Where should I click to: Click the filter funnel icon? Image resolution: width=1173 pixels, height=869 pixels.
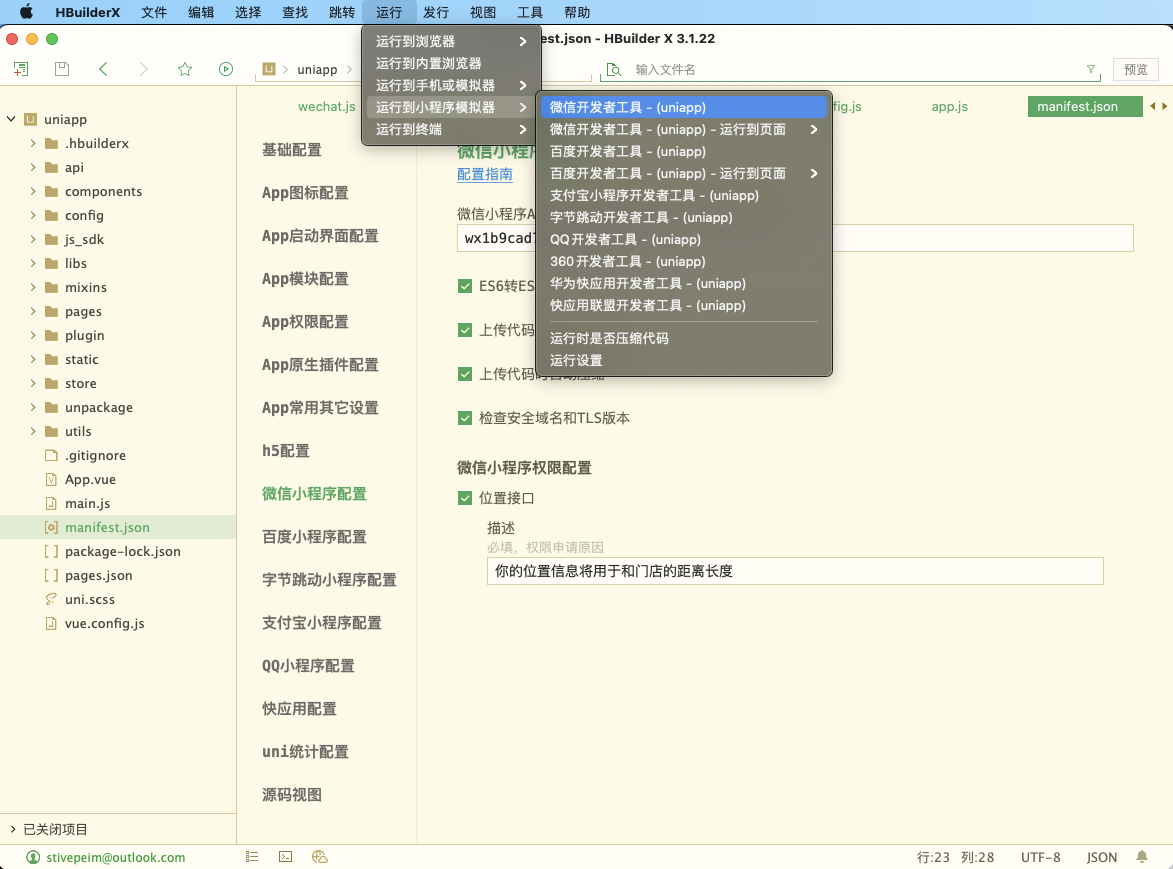click(x=1091, y=70)
